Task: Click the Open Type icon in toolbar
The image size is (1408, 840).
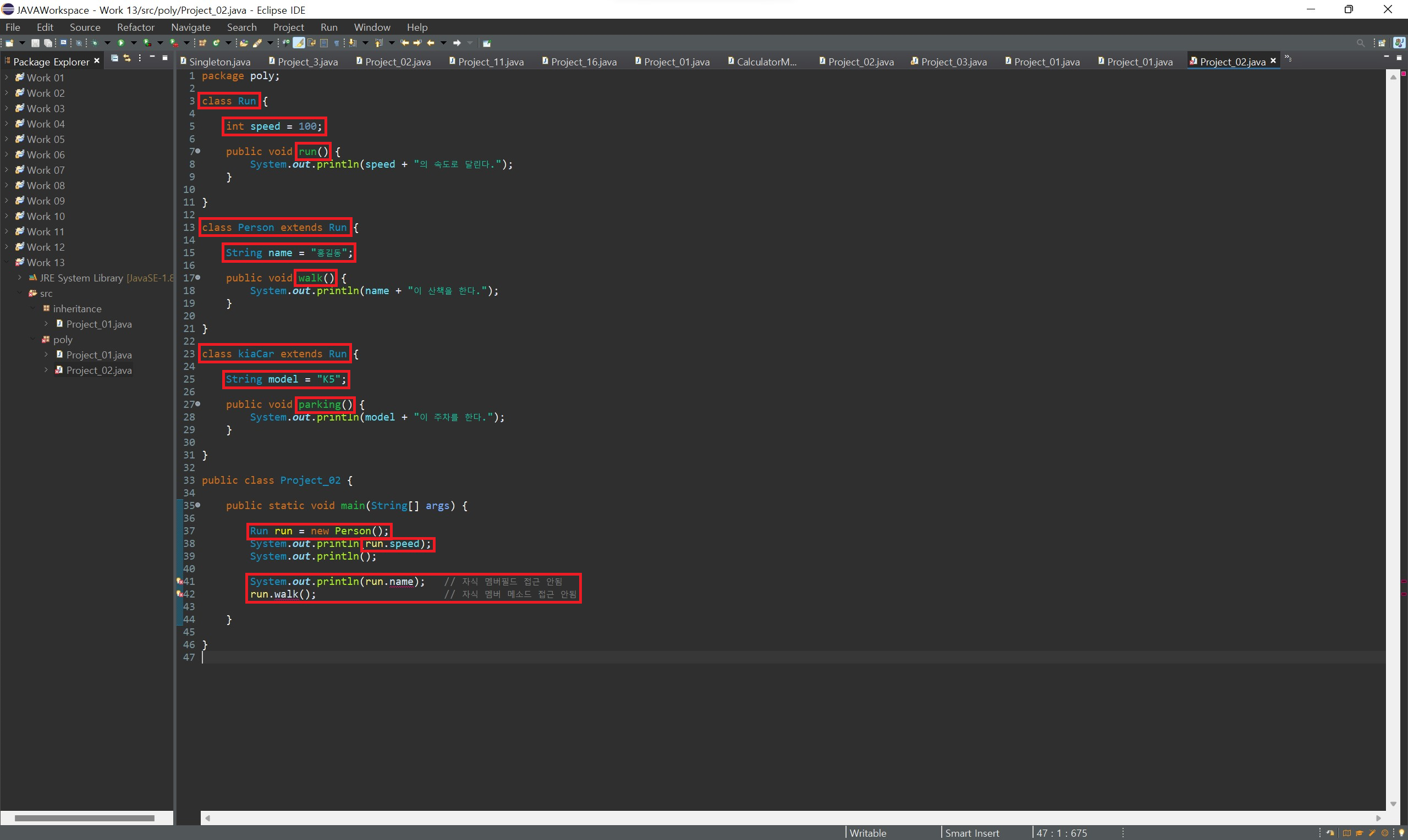Action: click(244, 43)
